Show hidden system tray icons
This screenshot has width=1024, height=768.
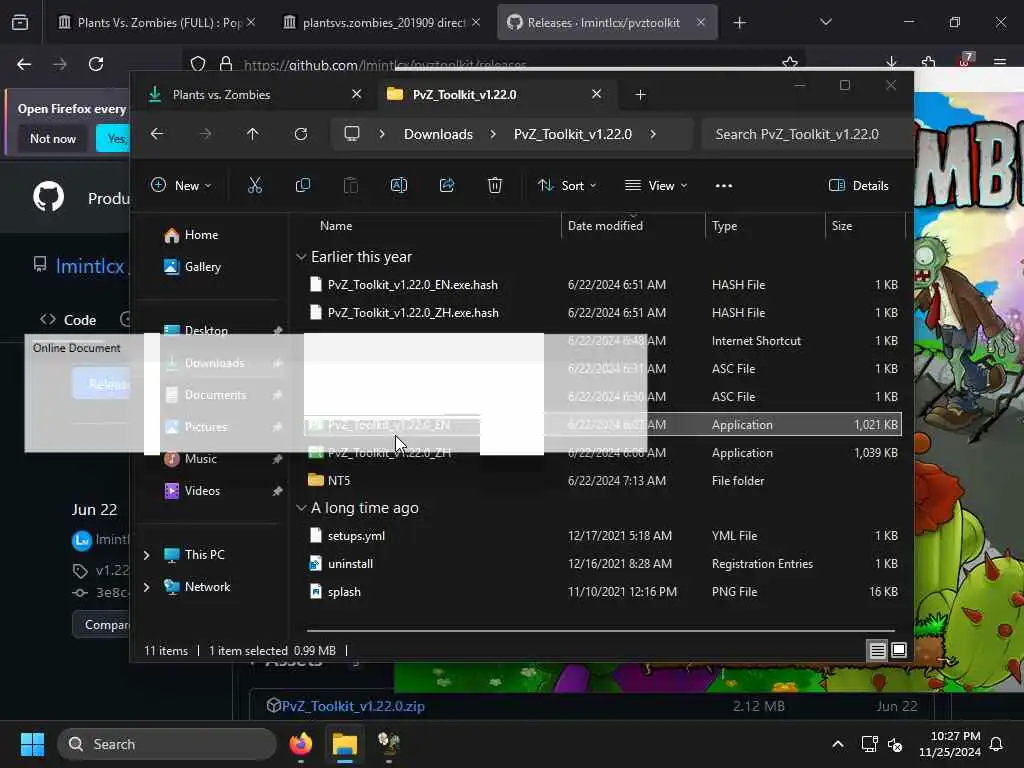(838, 744)
